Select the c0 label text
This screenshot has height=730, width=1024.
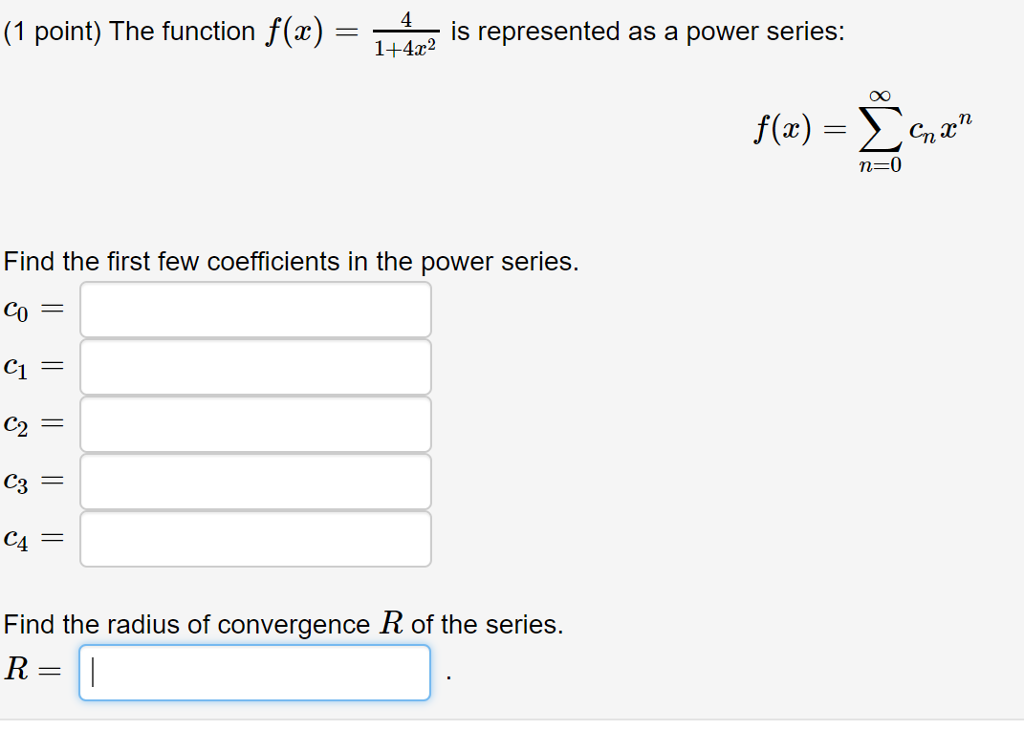point(18,309)
